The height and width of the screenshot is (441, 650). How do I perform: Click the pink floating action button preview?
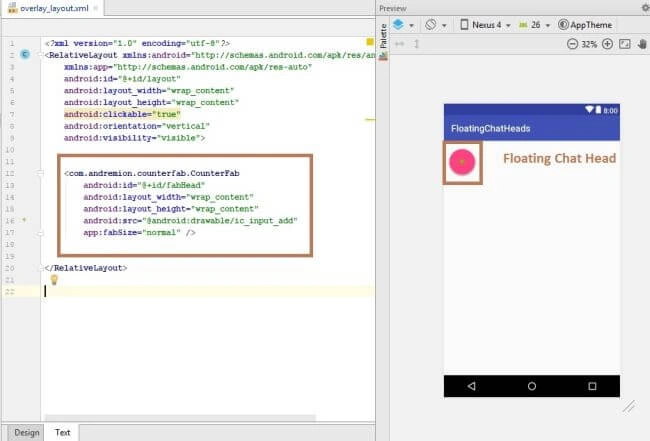point(462,162)
